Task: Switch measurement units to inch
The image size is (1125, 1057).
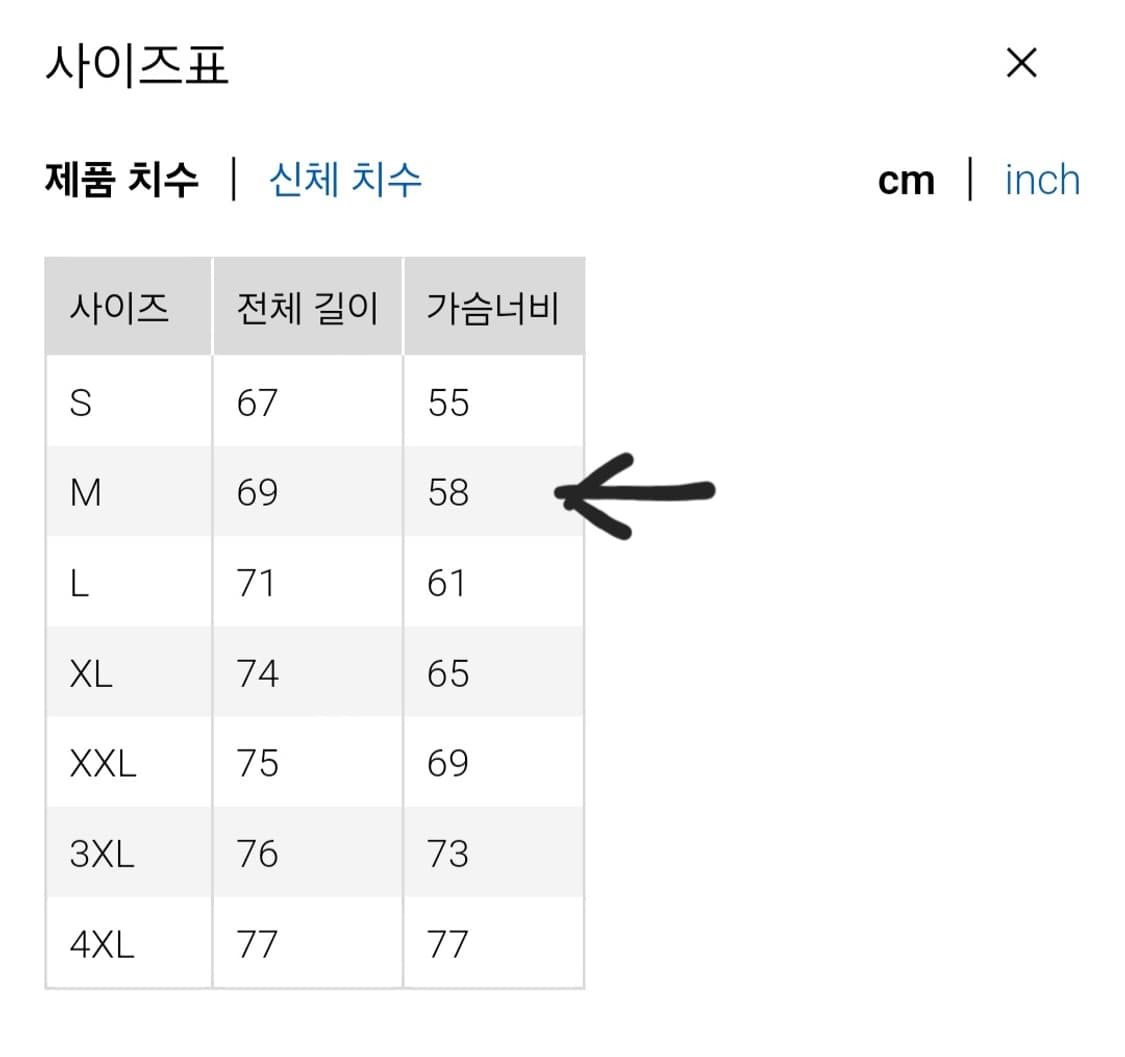Action: (1042, 179)
